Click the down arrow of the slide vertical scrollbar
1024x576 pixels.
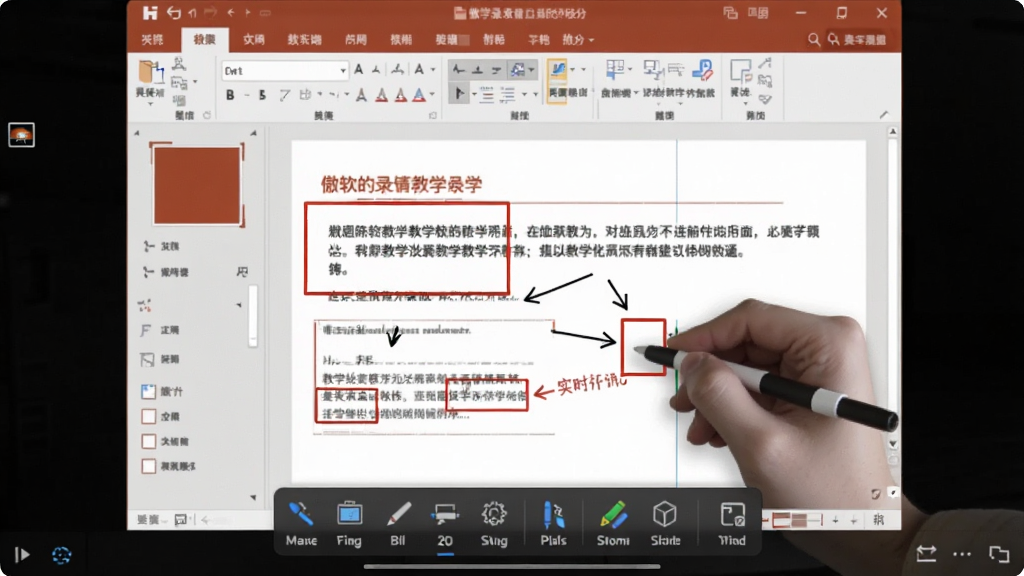click(893, 444)
